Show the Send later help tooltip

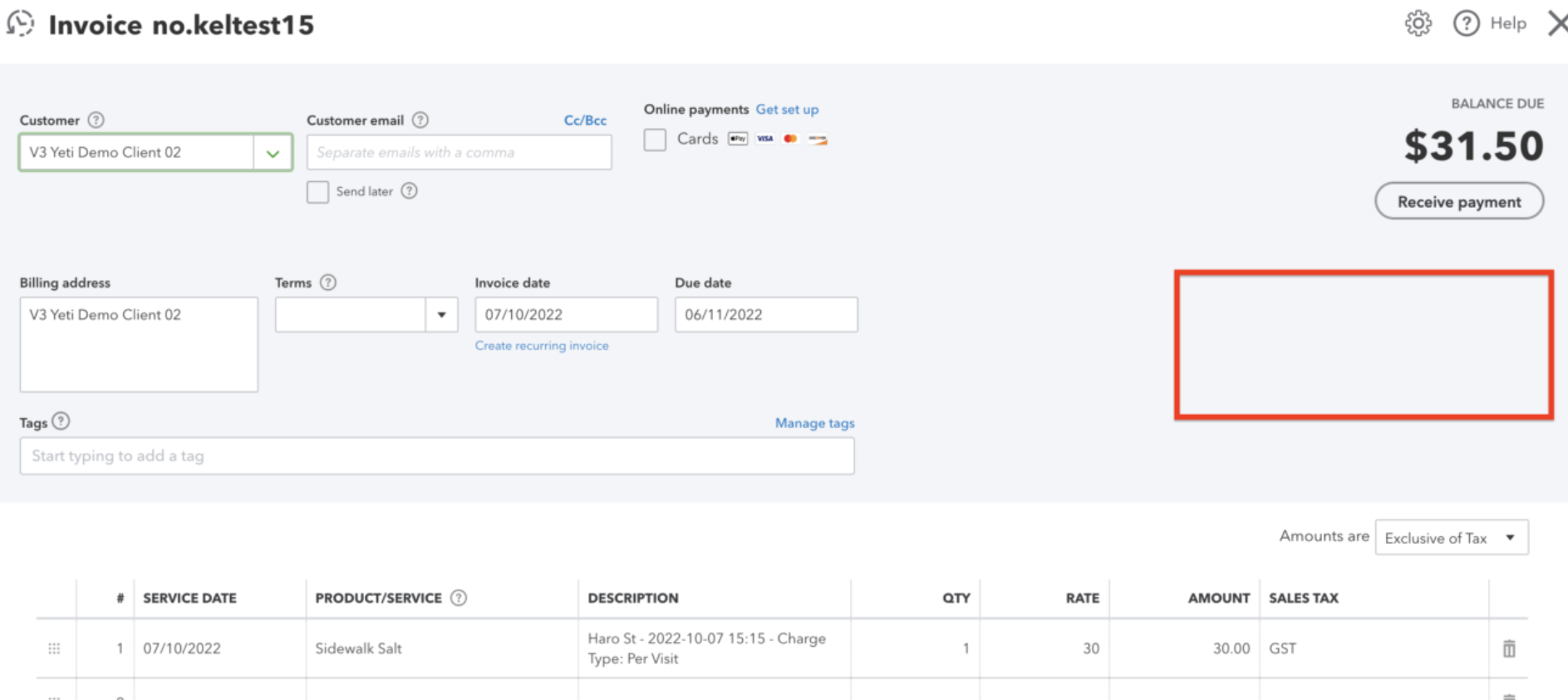pyautogui.click(x=409, y=191)
